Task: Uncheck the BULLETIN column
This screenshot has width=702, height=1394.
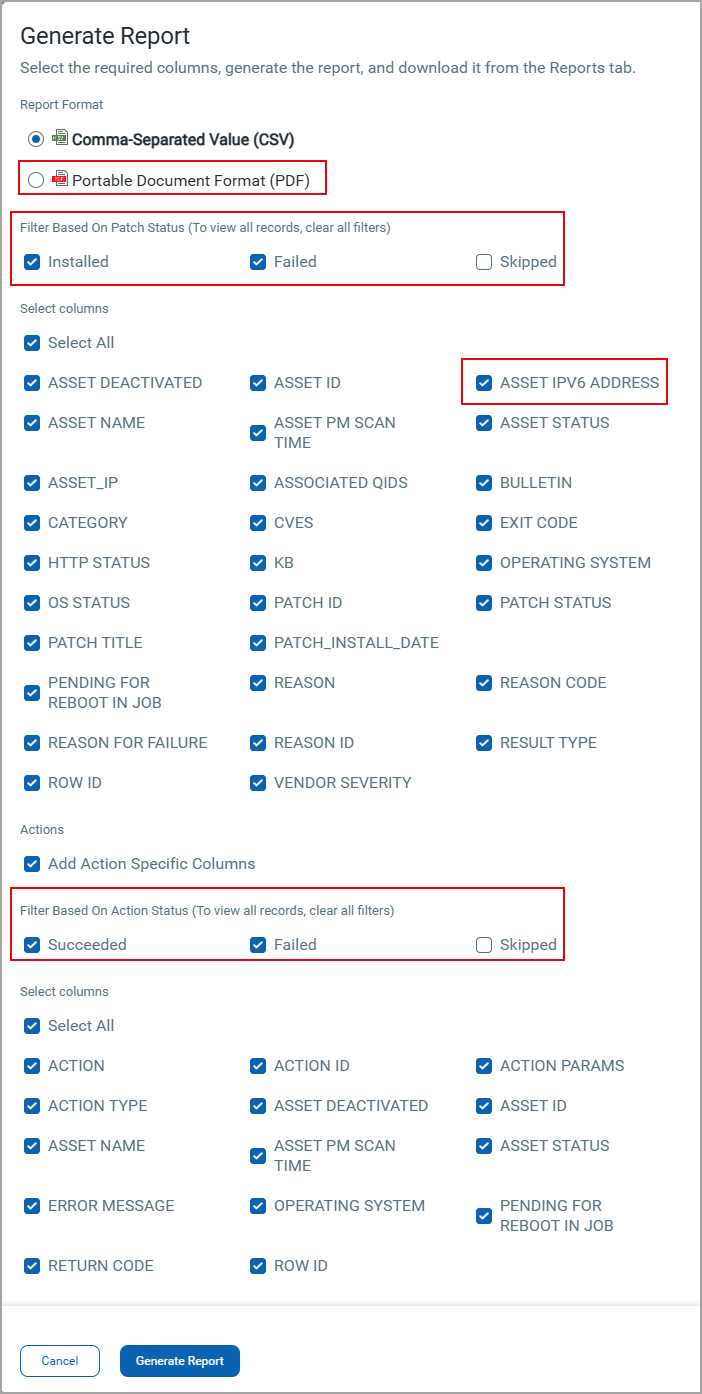Action: point(484,482)
